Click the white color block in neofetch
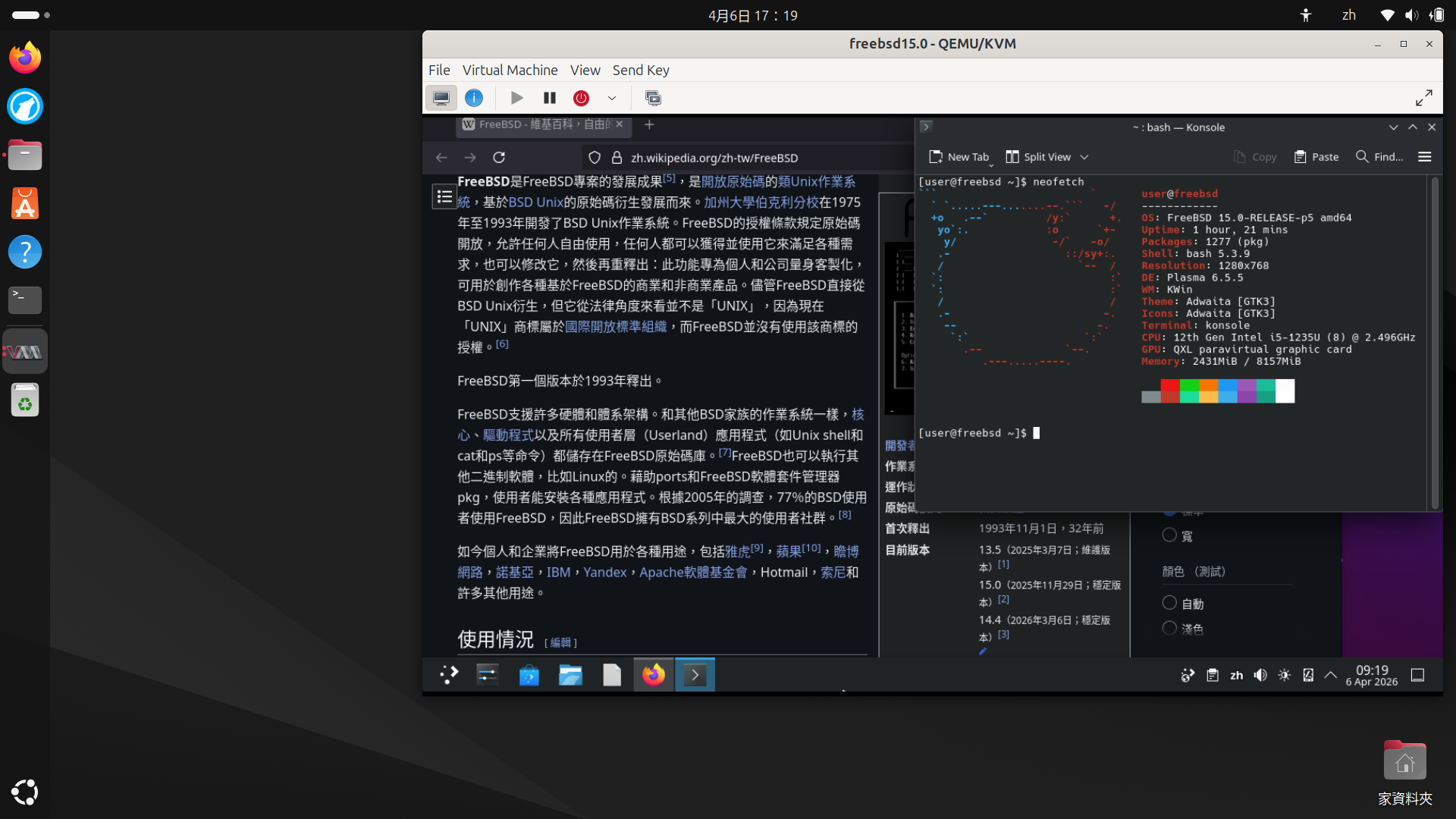 point(1285,391)
